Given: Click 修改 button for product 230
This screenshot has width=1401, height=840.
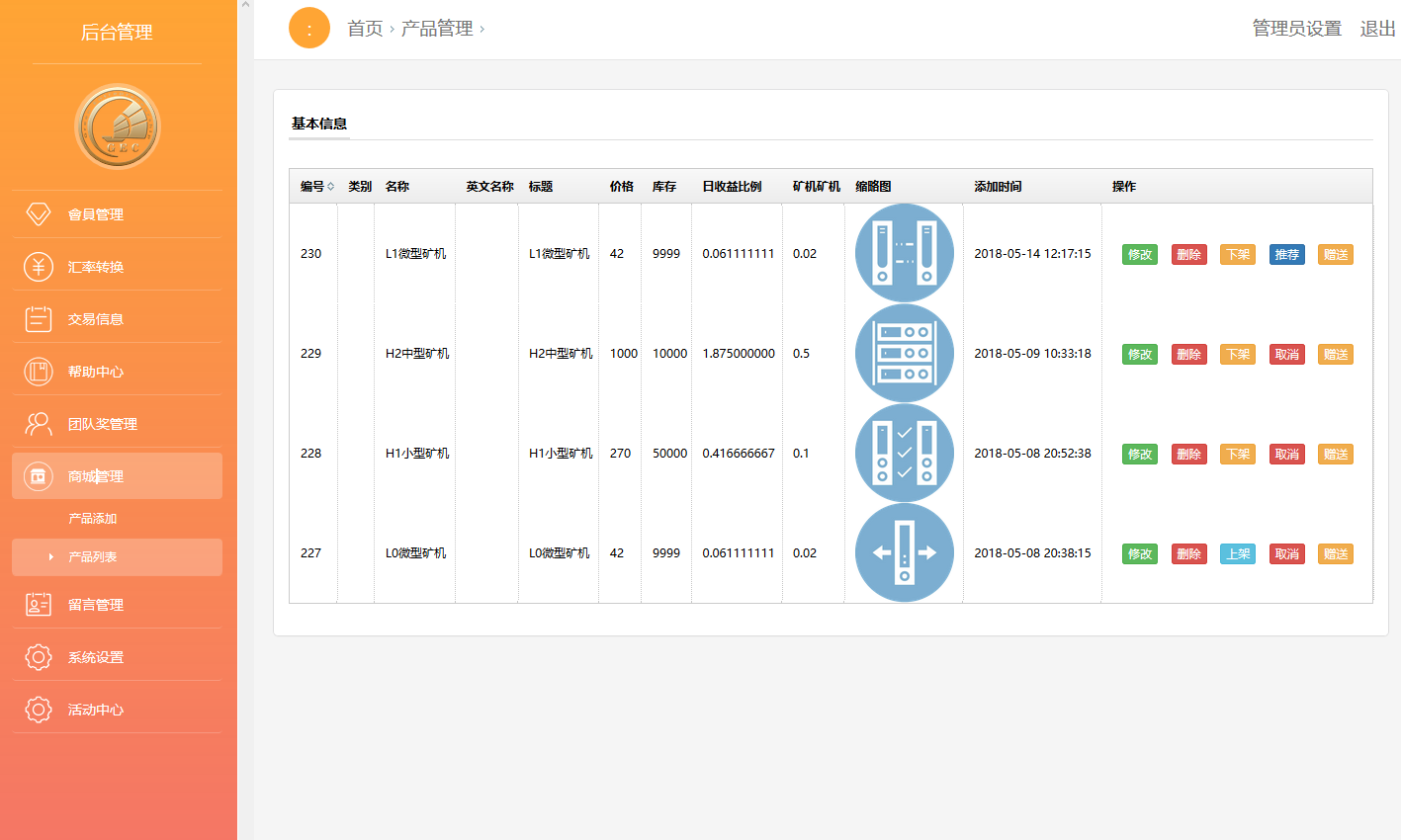Looking at the screenshot, I should [x=1139, y=255].
